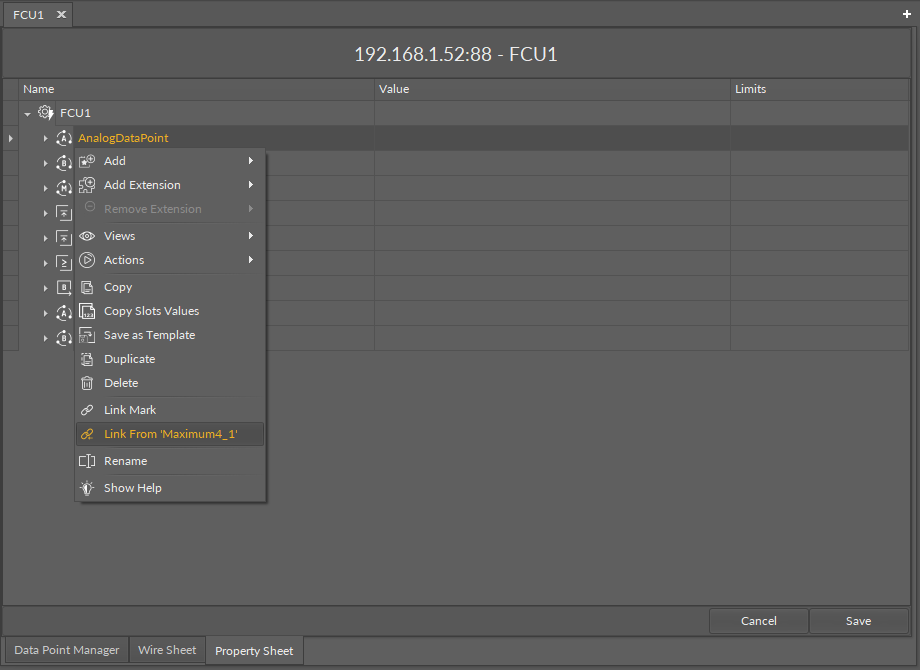Click the Views eye icon
The height and width of the screenshot is (670, 920).
pos(87,236)
